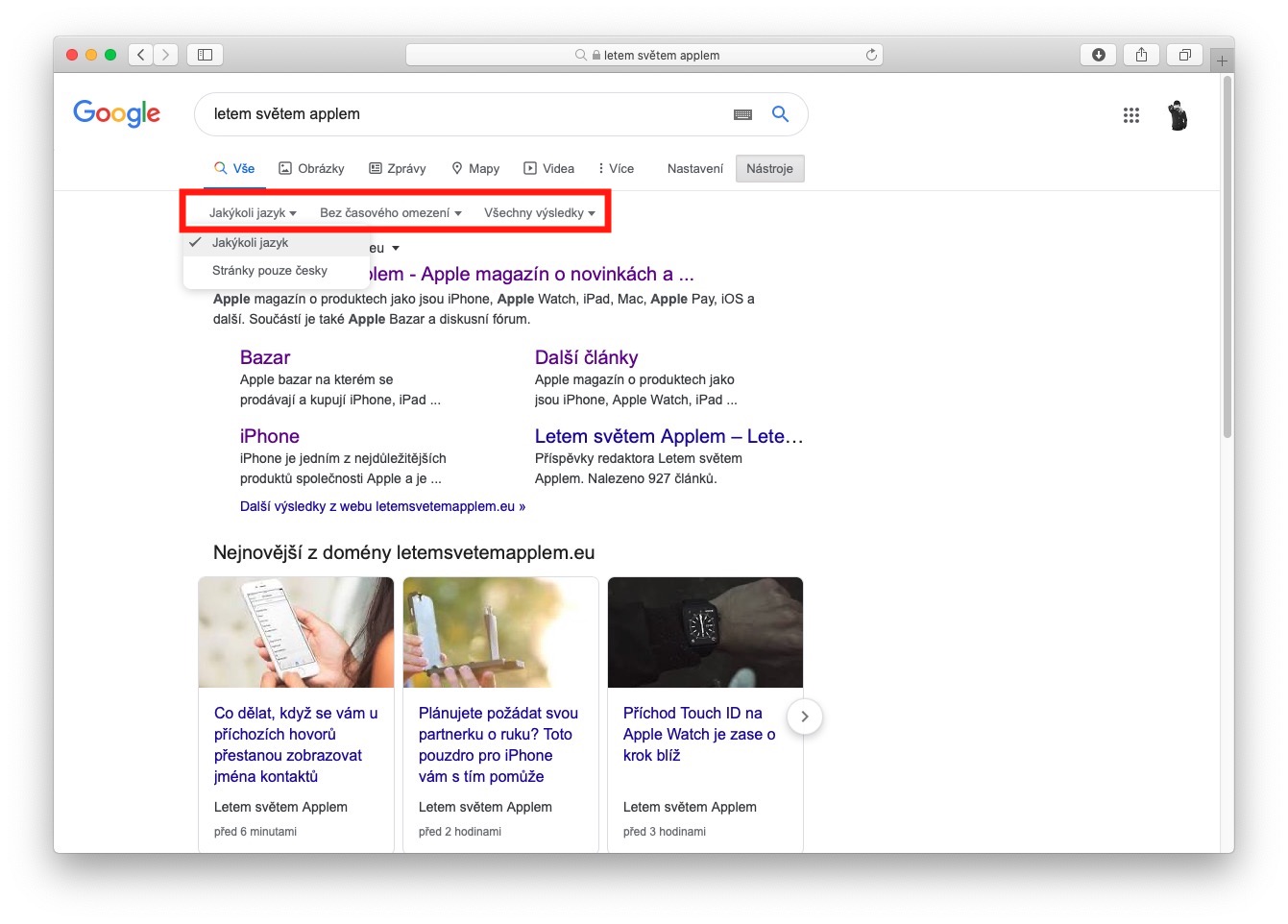Expand the "Bez časového omezení" dropdown

click(x=390, y=213)
